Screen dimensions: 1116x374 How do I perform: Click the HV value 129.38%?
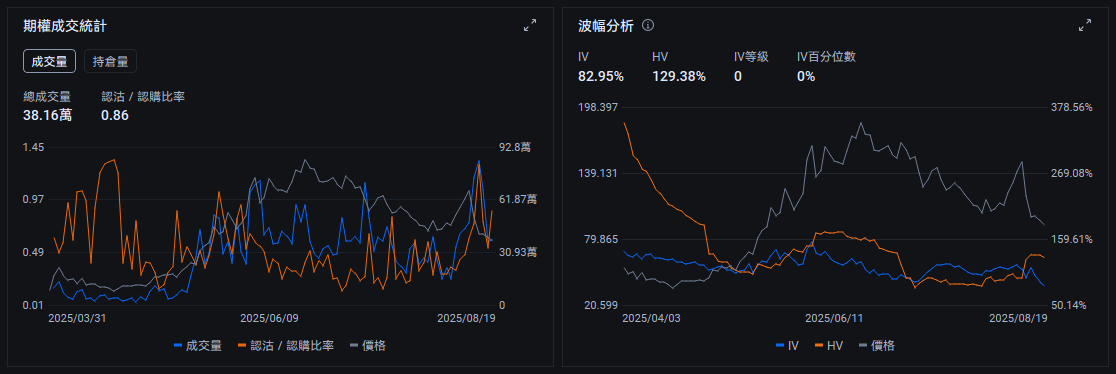[x=679, y=76]
